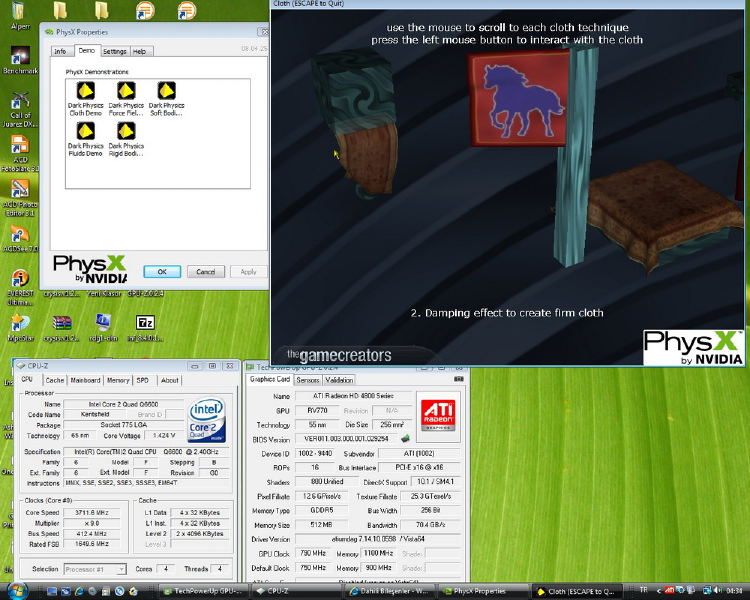This screenshot has height=600, width=750.
Task: Click the GPU-Z screenshot camera icon
Action: click(x=459, y=378)
